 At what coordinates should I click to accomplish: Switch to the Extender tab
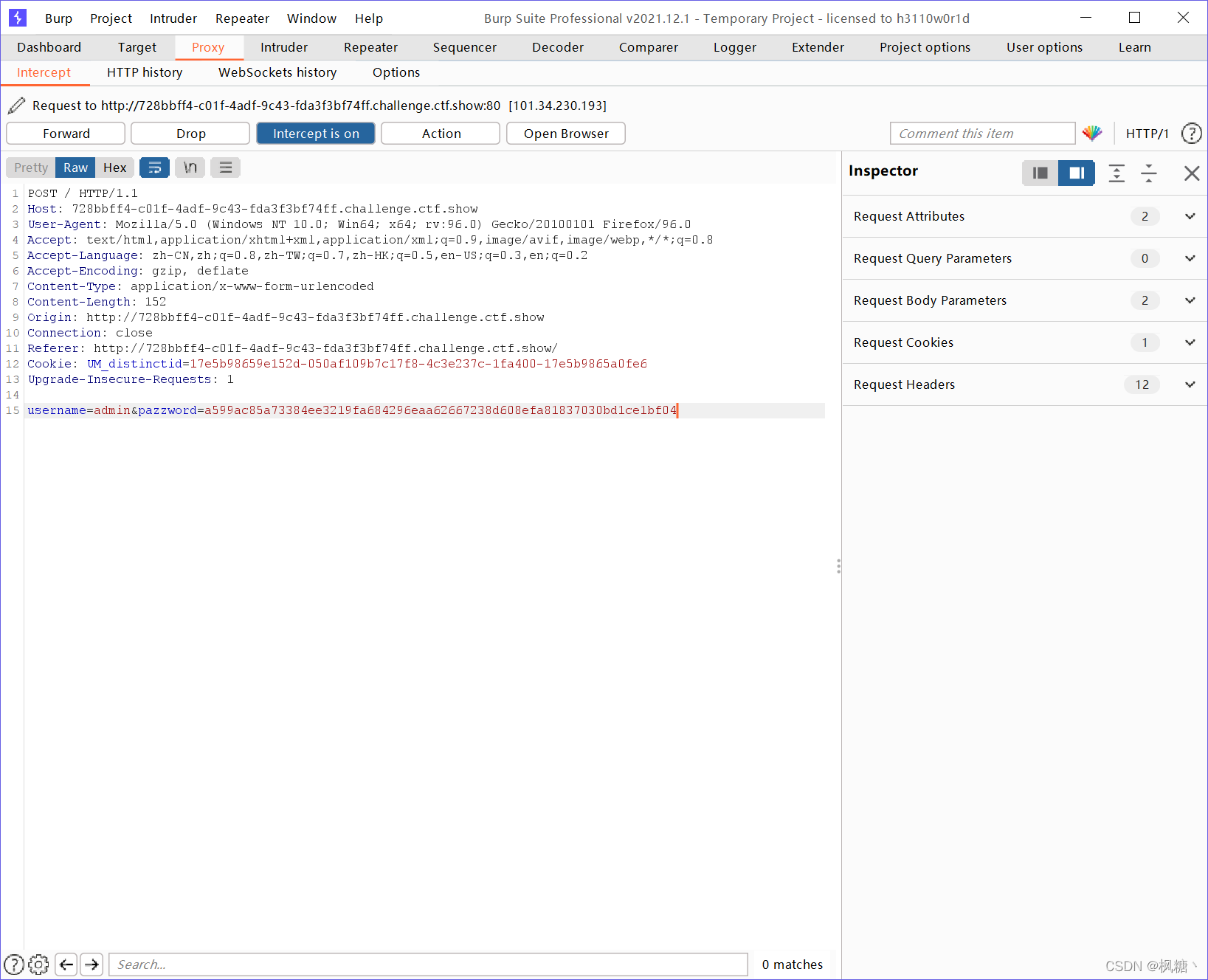click(x=818, y=47)
